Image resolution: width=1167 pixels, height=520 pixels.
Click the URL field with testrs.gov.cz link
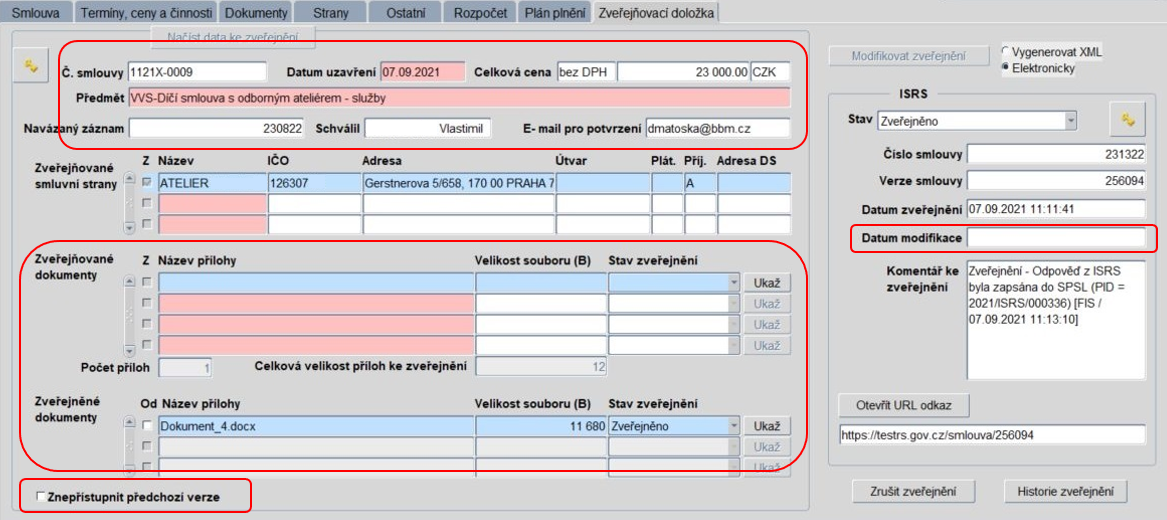coord(991,434)
